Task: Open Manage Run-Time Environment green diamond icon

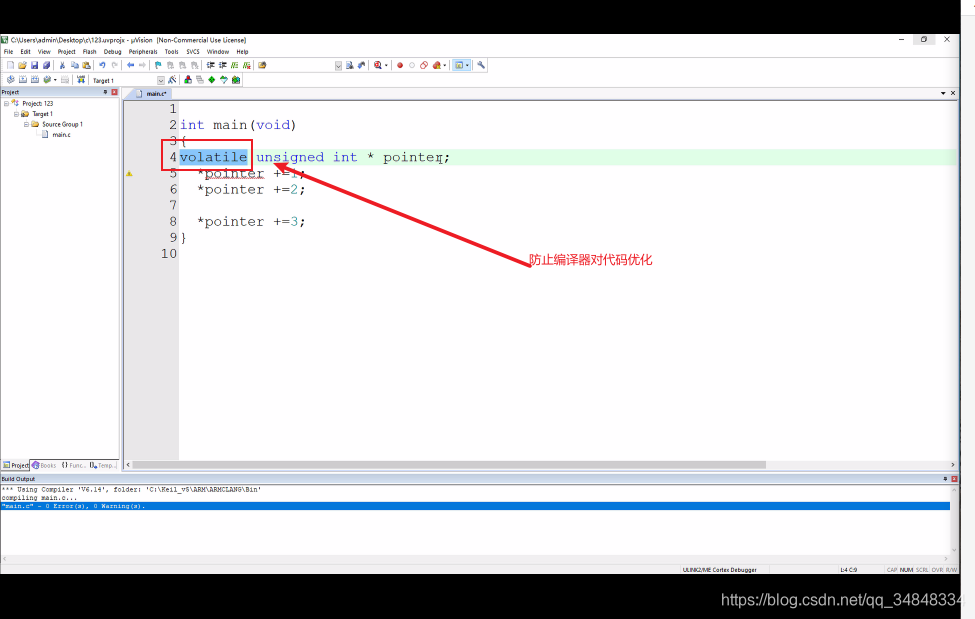Action: [x=211, y=80]
